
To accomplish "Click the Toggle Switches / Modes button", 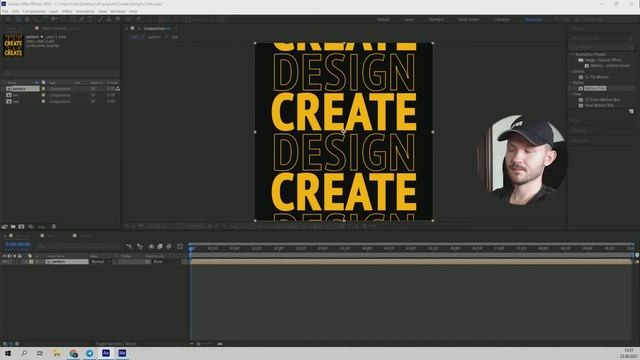I will [x=116, y=344].
